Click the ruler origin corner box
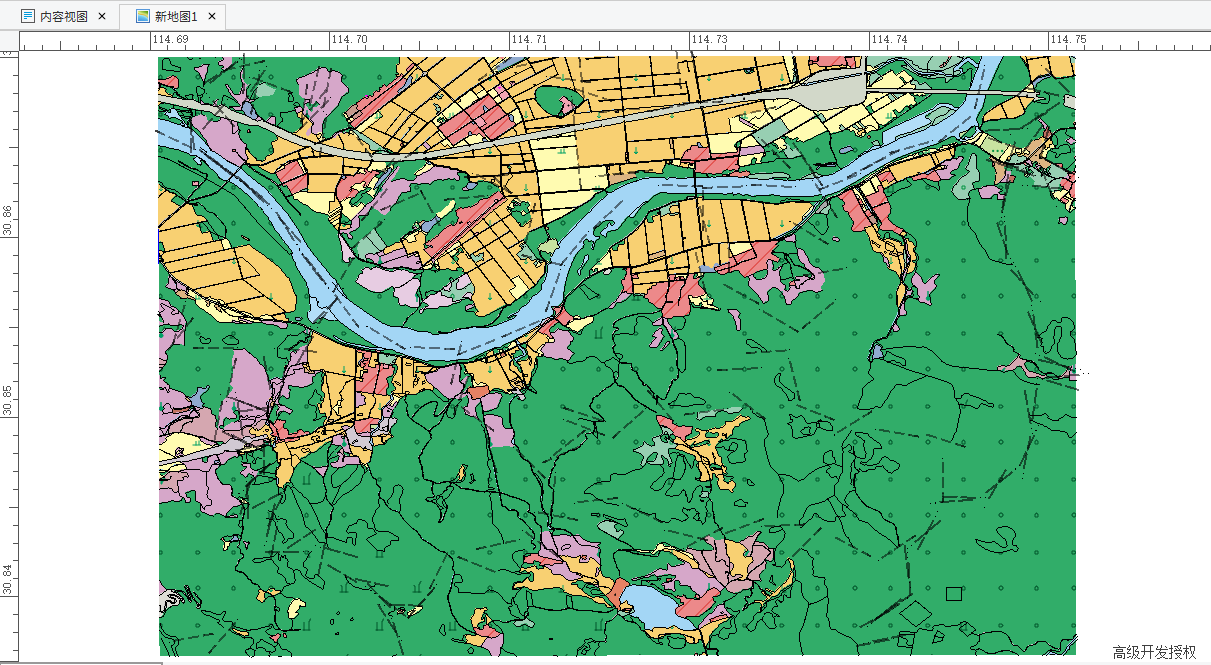 pos(9,40)
